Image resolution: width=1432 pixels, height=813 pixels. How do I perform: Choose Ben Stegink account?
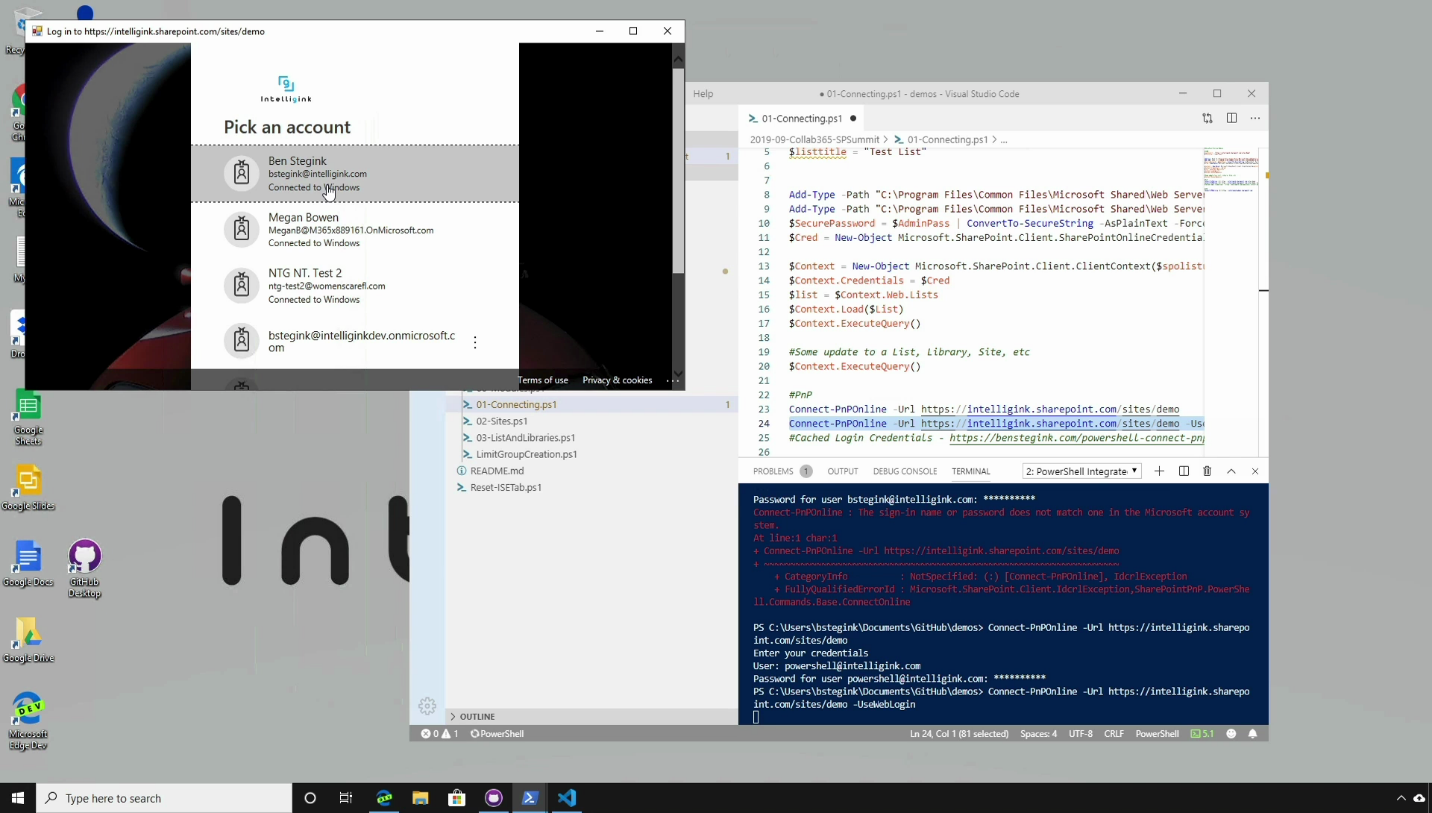pos(355,174)
